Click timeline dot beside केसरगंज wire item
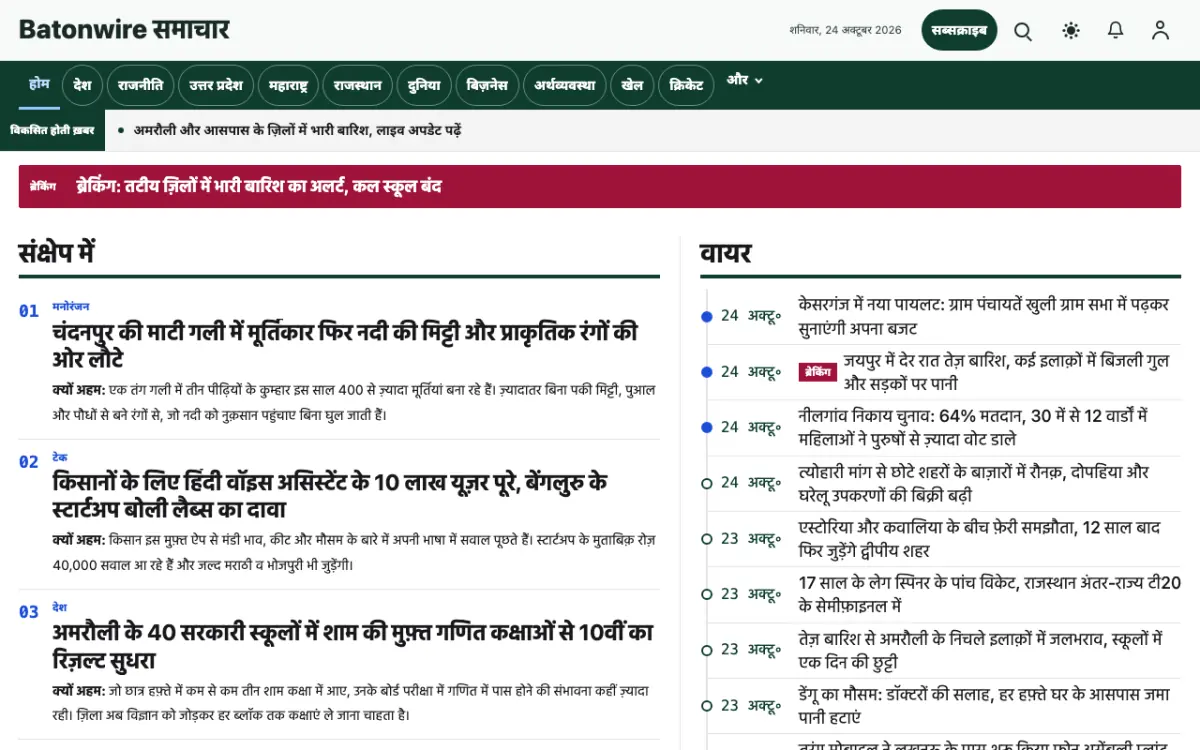 [x=707, y=316]
